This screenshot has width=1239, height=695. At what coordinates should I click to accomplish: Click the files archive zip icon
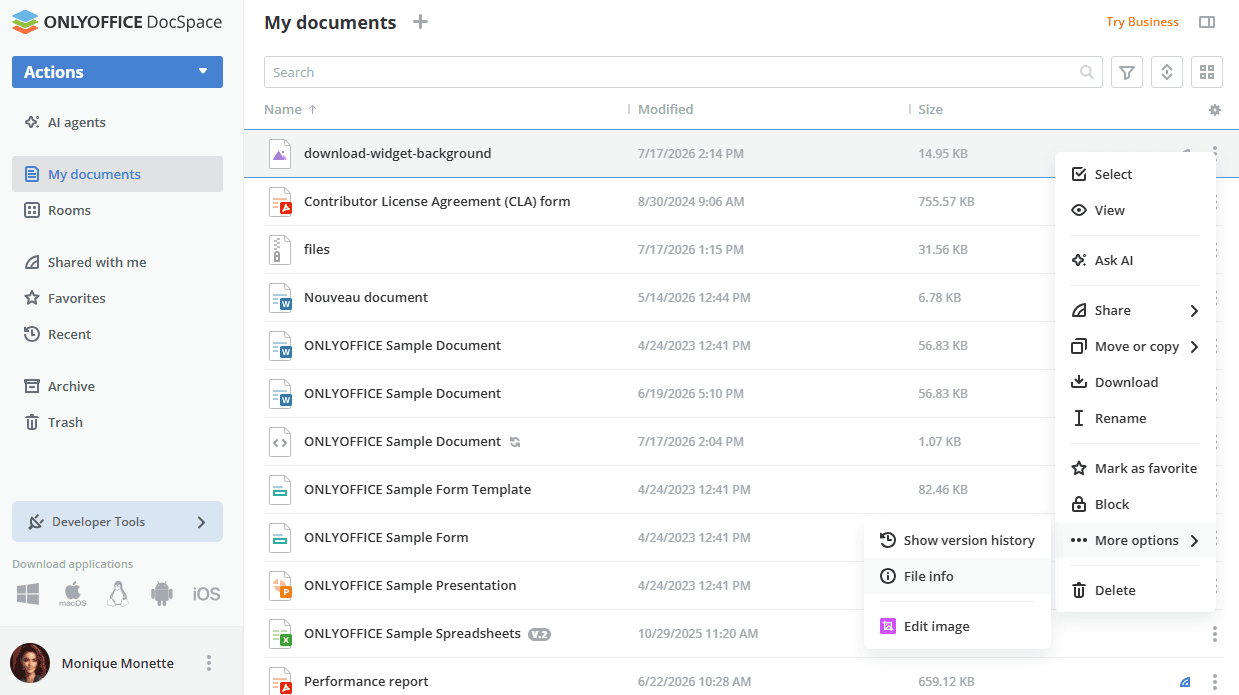pos(280,250)
